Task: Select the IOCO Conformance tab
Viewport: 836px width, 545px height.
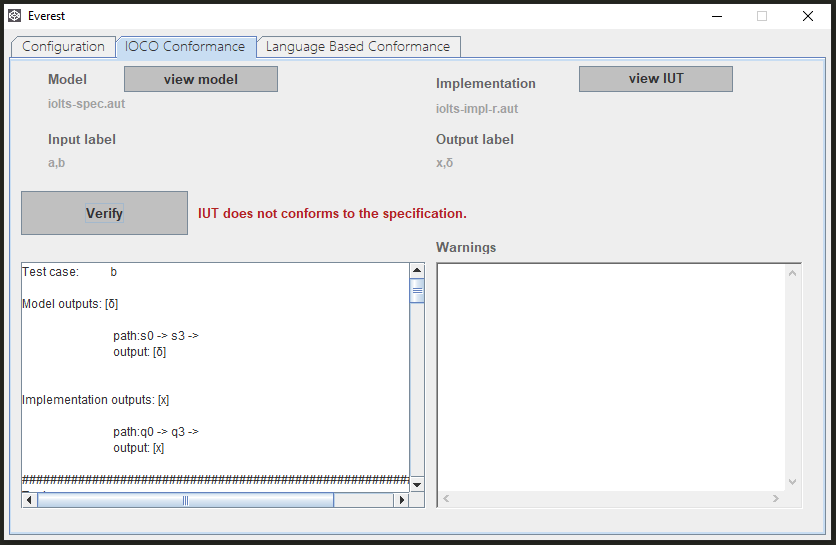Action: (185, 47)
